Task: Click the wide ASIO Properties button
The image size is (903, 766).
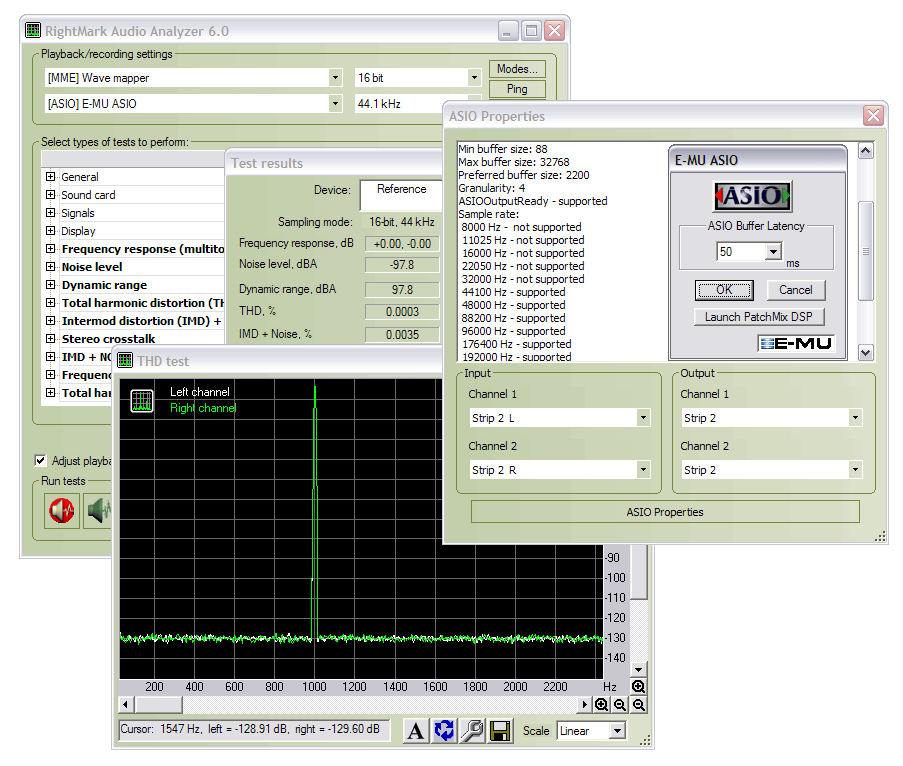Action: pos(665,512)
